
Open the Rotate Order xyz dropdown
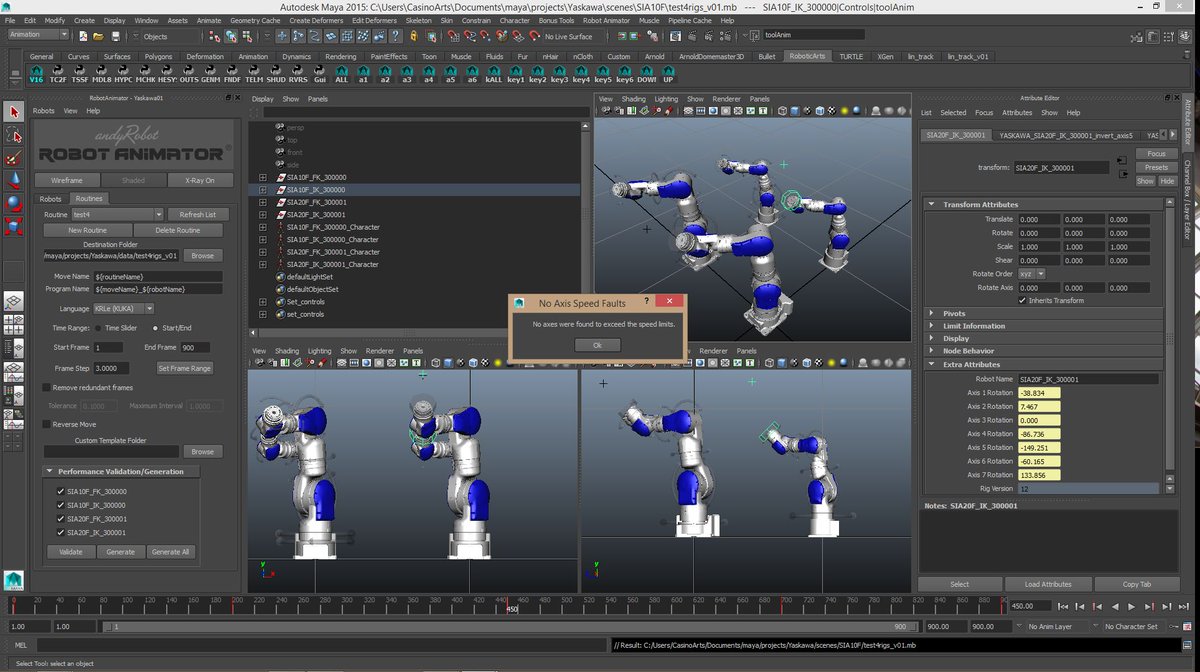(1033, 273)
